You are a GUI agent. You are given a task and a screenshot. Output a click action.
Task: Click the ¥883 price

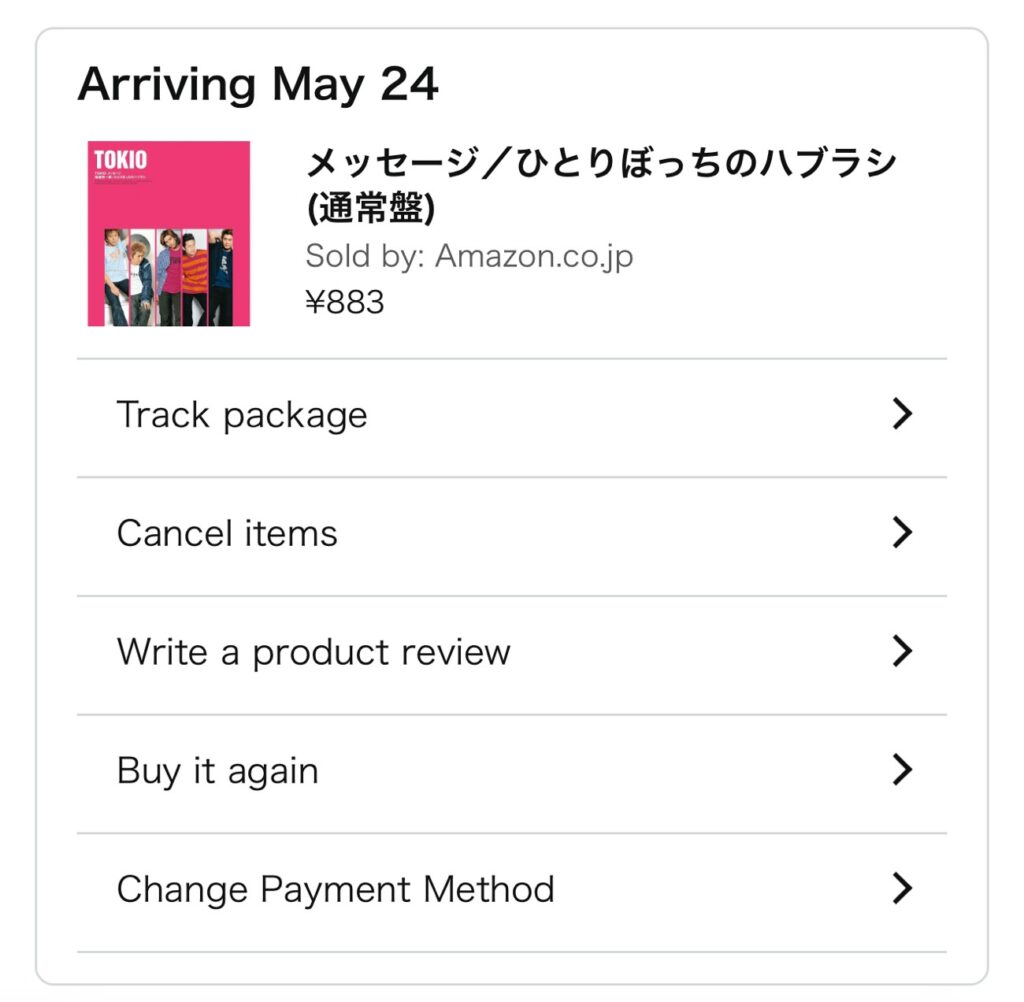pos(345,302)
